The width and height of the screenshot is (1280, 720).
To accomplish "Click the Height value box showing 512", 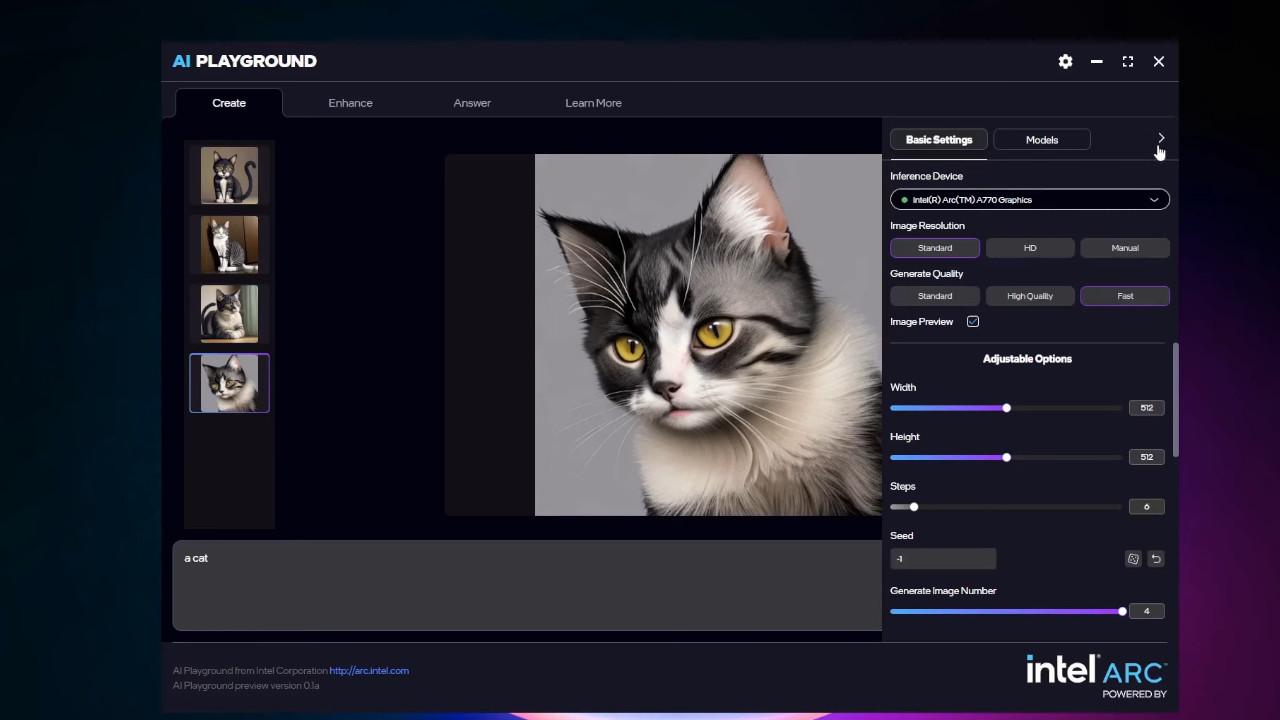I will pyautogui.click(x=1146, y=457).
